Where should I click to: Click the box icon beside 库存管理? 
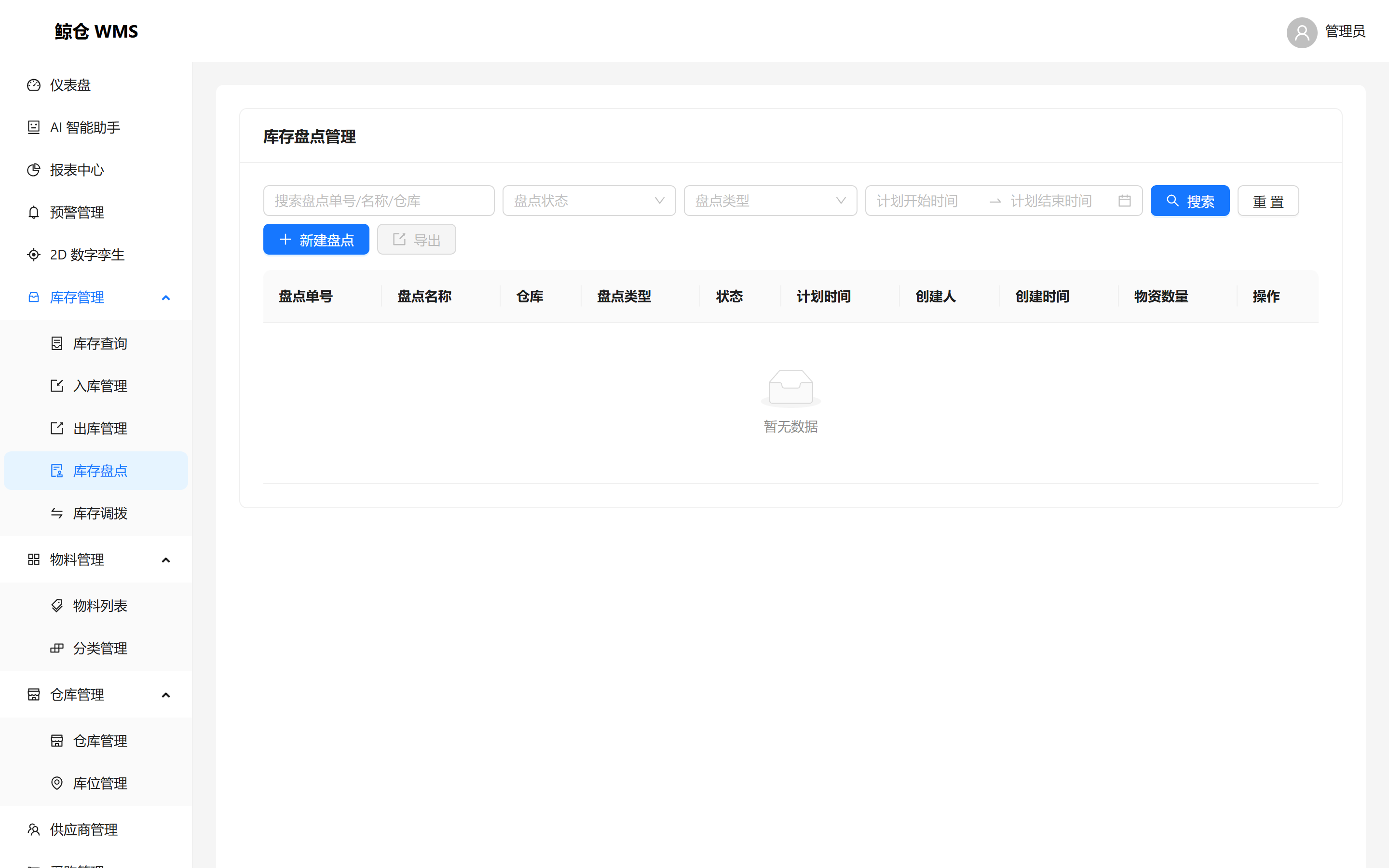34,298
